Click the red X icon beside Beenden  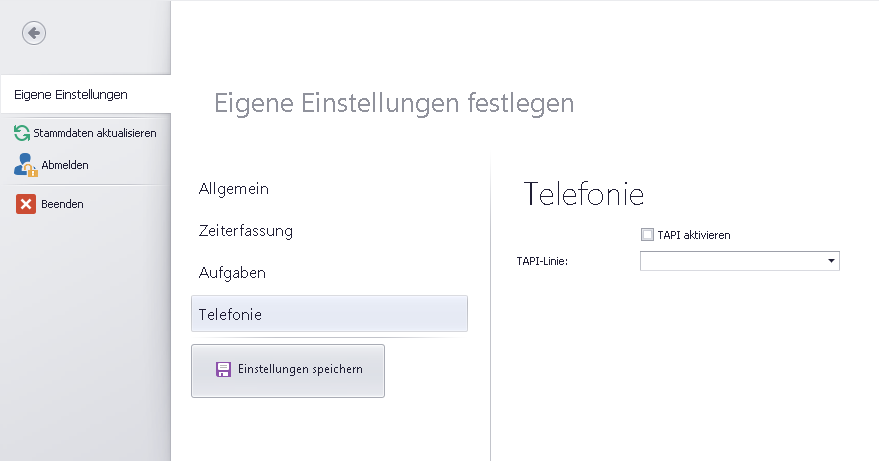click(x=25, y=204)
